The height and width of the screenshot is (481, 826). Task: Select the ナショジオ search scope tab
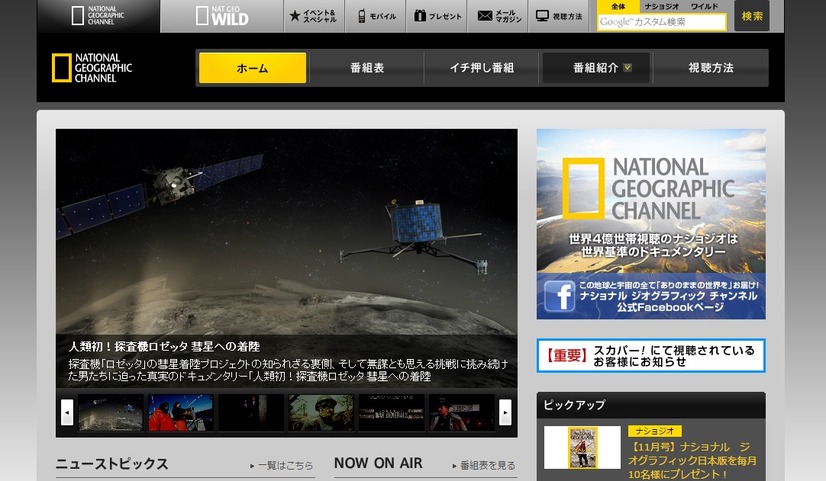tap(662, 6)
